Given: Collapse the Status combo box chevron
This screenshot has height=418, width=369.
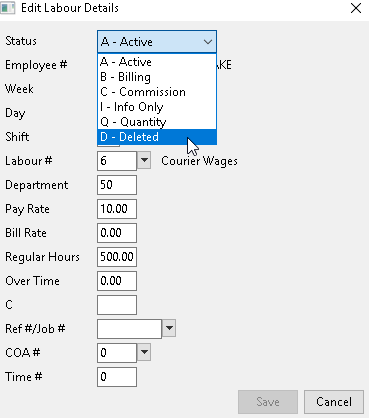Looking at the screenshot, I should [x=208, y=42].
